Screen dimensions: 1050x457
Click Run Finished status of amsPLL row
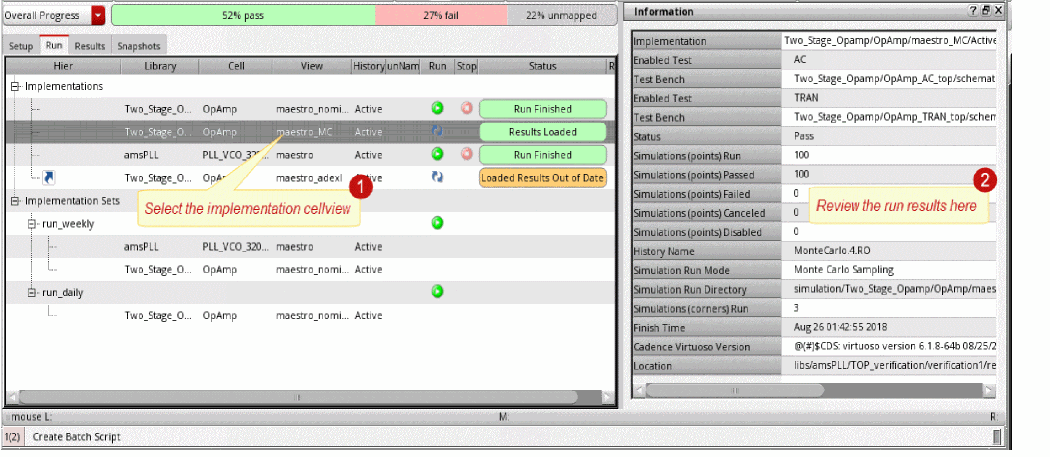(542, 154)
